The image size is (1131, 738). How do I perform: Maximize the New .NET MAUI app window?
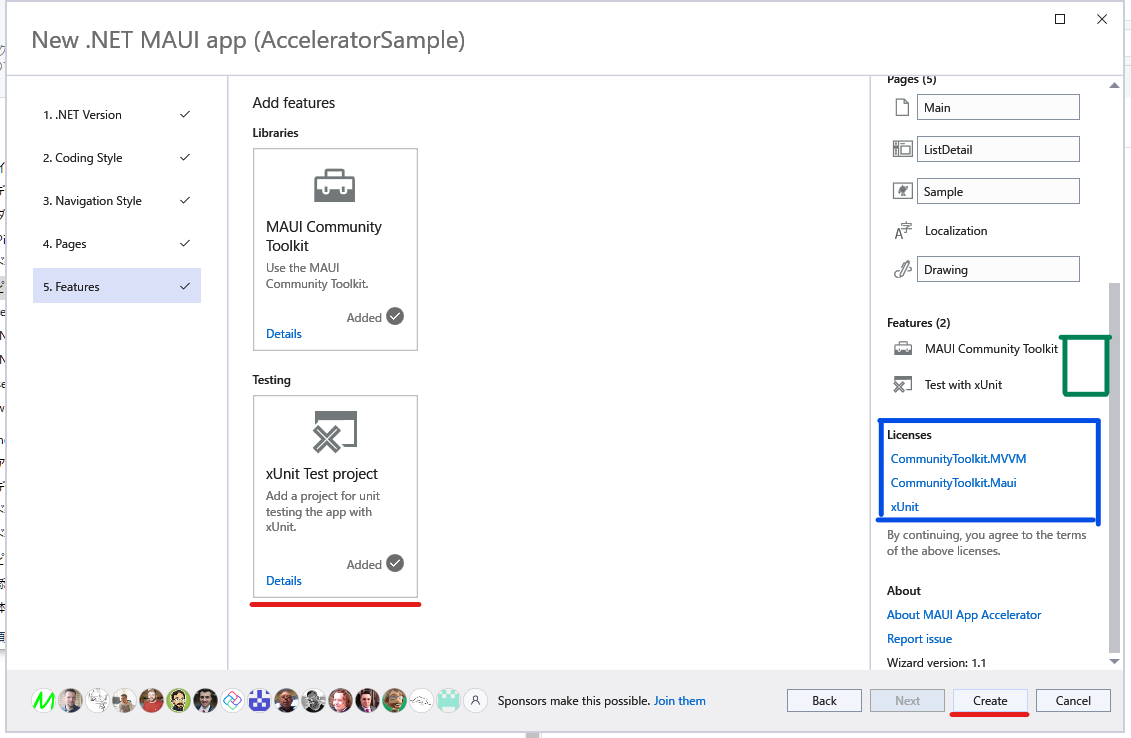click(x=1060, y=19)
